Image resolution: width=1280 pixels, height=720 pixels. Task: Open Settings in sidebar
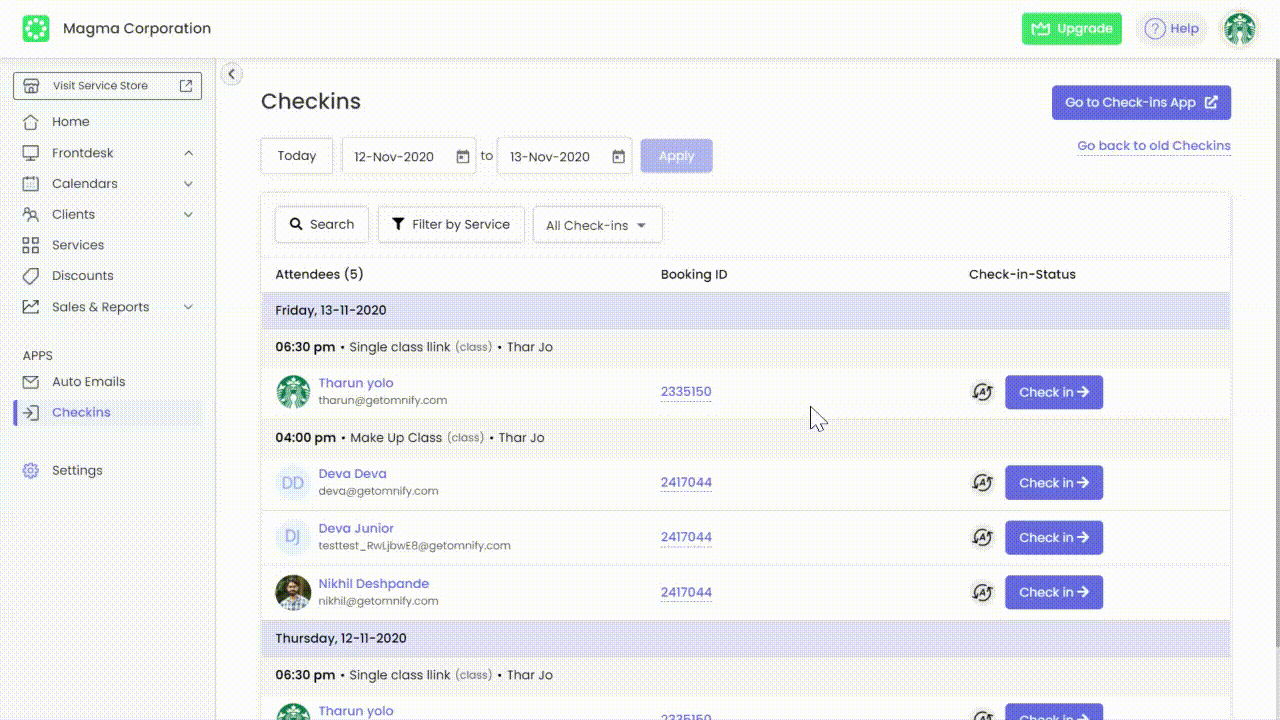tap(77, 471)
